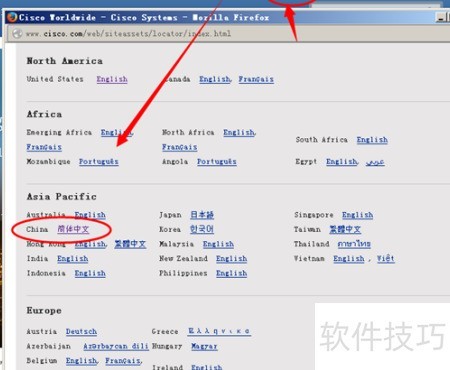Click the globe icon in the address bar

[17, 33]
